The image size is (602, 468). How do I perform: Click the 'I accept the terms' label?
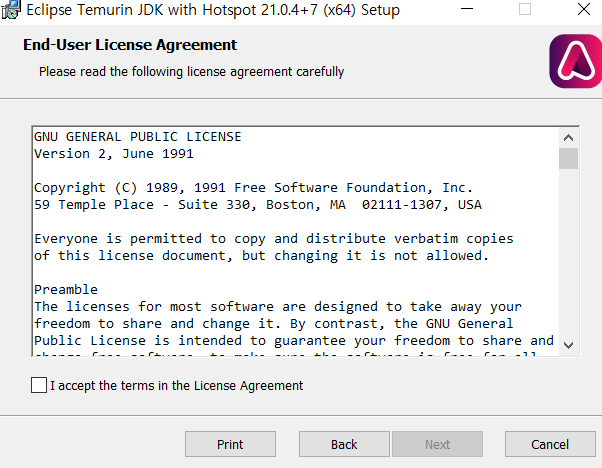coord(177,385)
